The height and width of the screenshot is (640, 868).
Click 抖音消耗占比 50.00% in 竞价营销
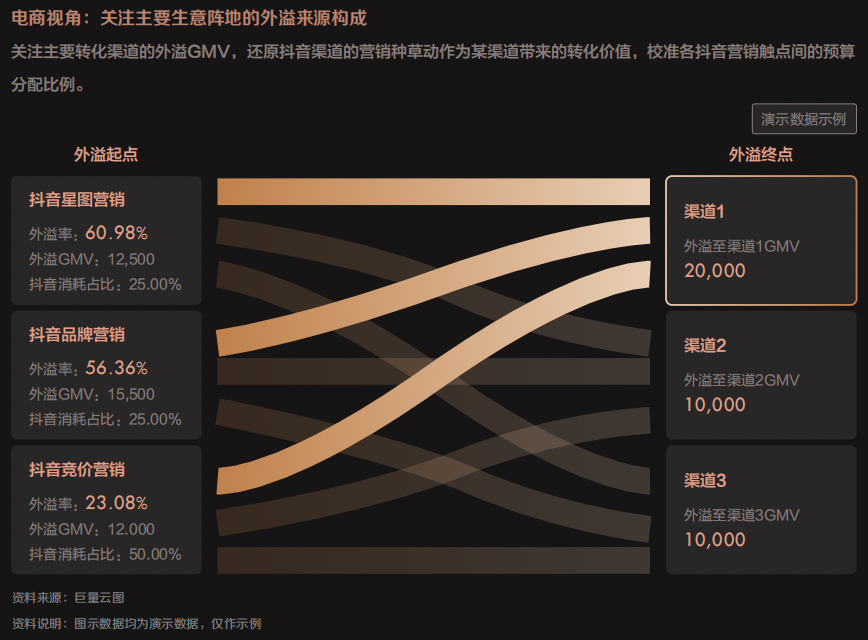105,554
